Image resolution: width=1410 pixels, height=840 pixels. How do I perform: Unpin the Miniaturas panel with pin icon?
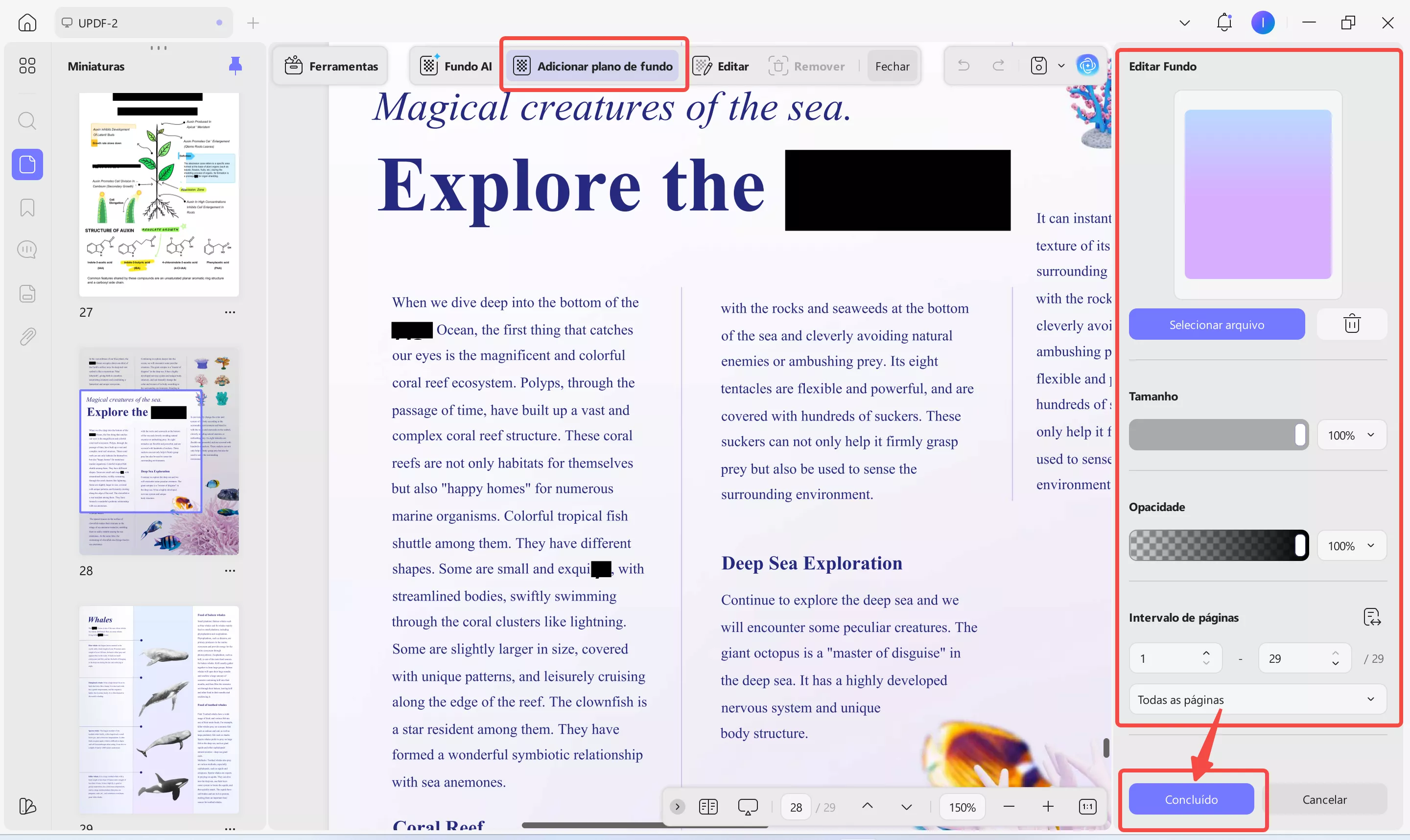pos(235,66)
